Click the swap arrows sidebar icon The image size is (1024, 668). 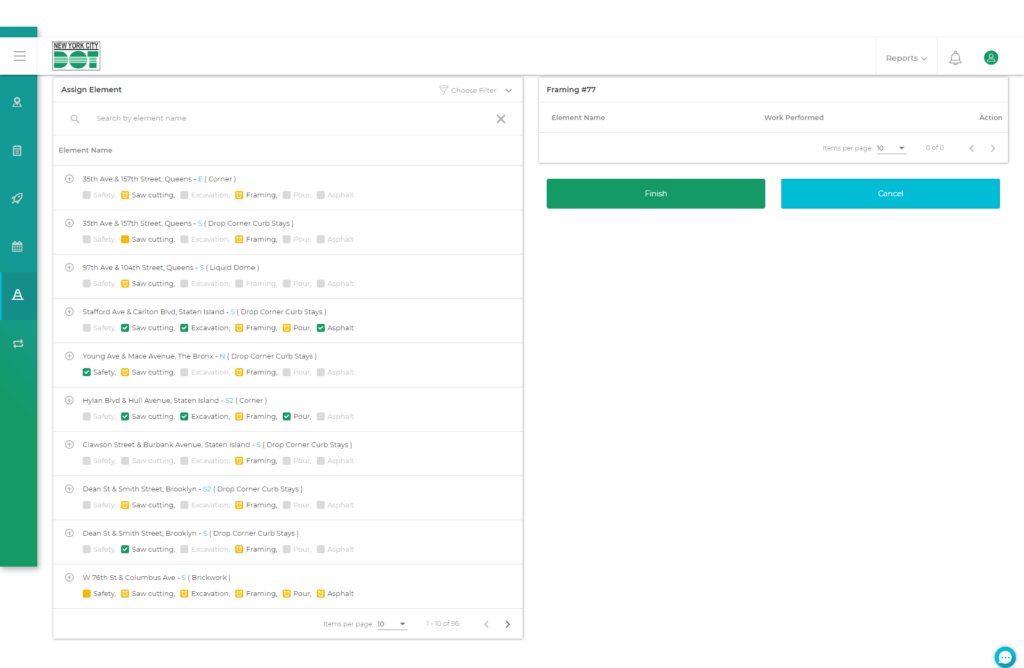tap(17, 344)
